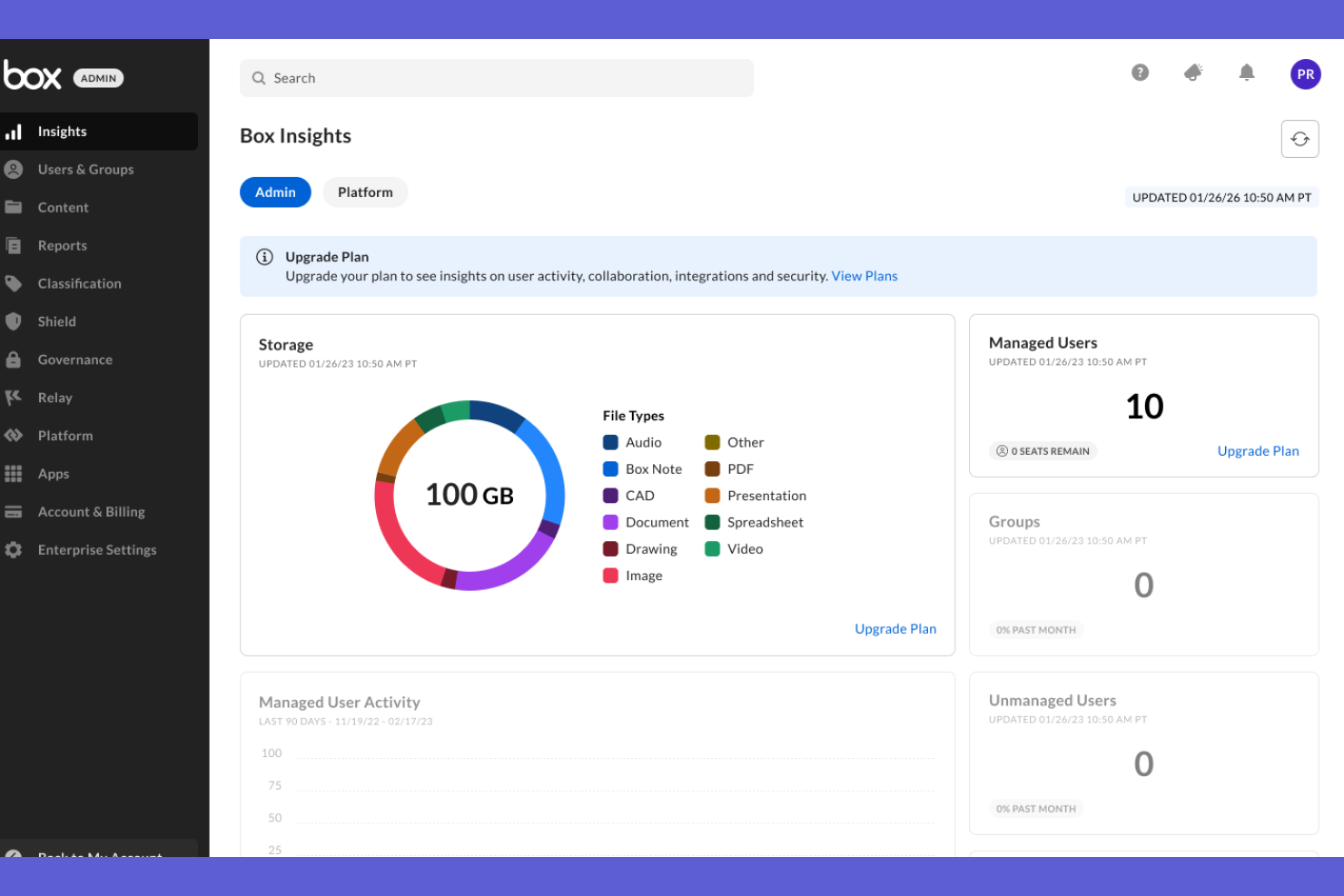Click the Governance lock icon
Screen dimensions: 1344x896
(x=14, y=359)
